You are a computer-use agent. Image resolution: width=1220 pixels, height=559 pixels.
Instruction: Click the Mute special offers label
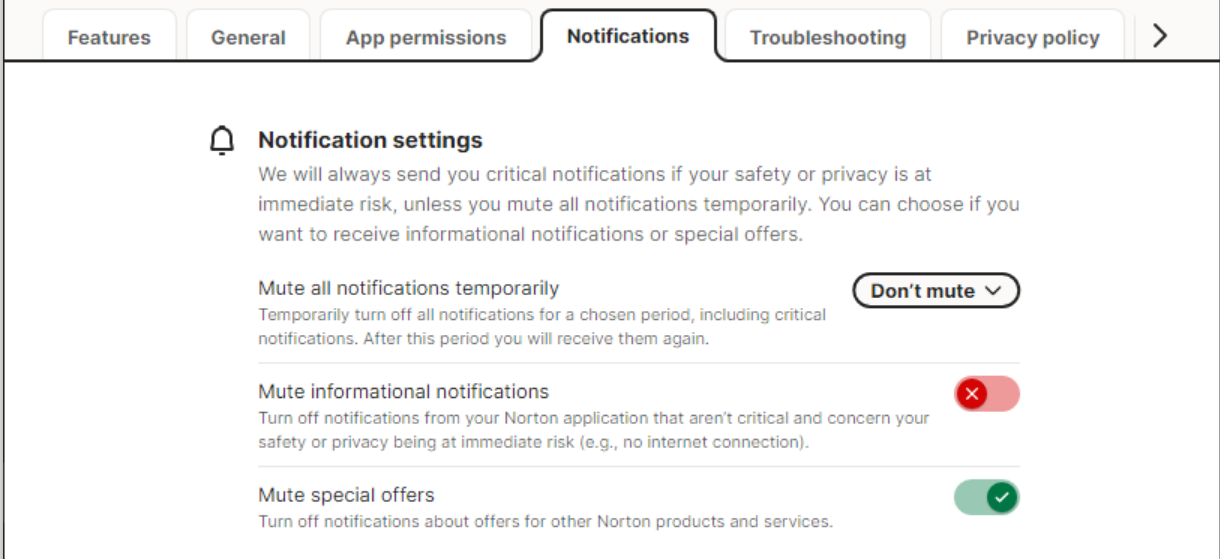[346, 495]
